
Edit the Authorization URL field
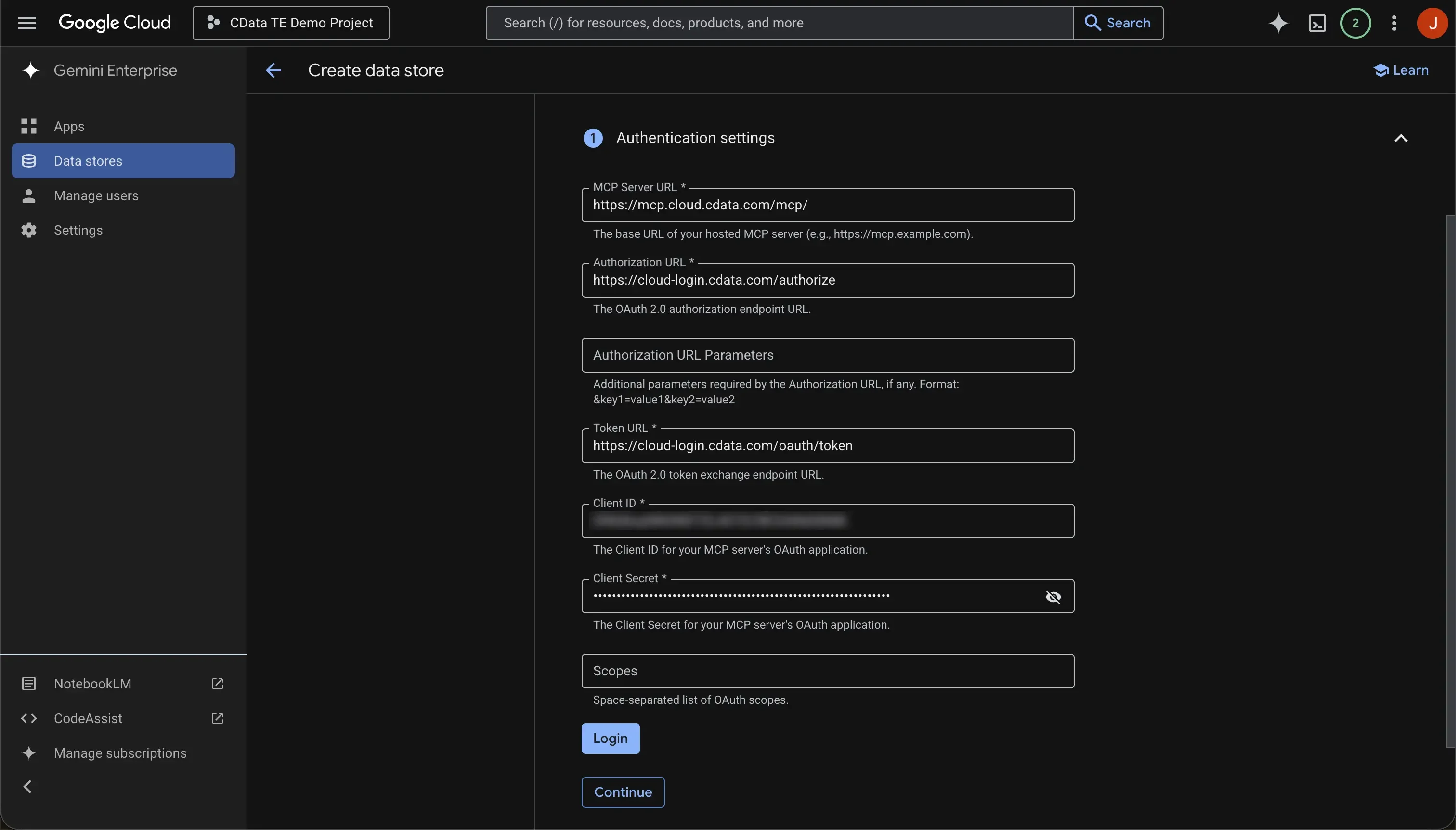pyautogui.click(x=828, y=280)
